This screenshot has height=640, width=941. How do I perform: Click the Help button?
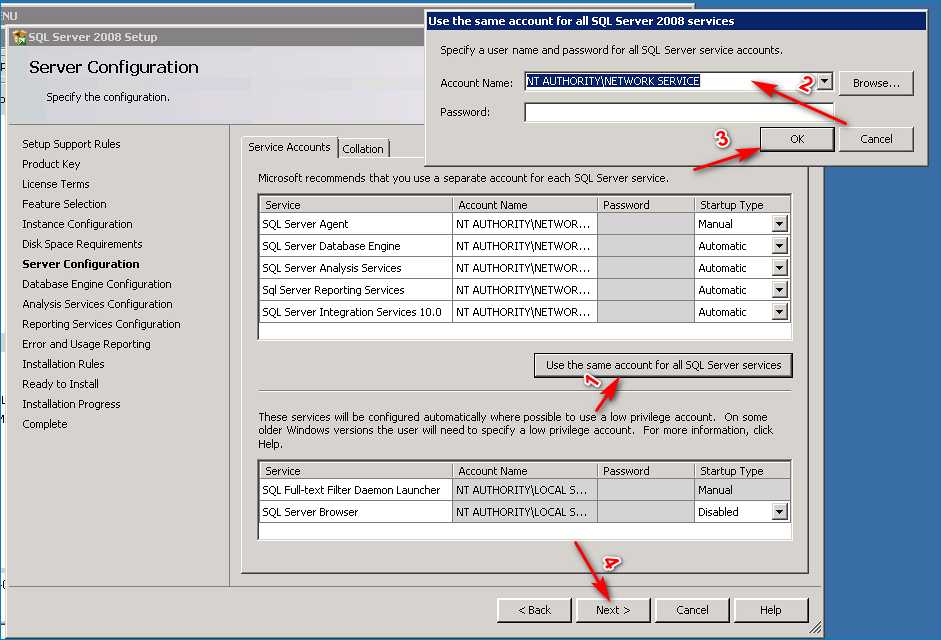pyautogui.click(x=771, y=610)
